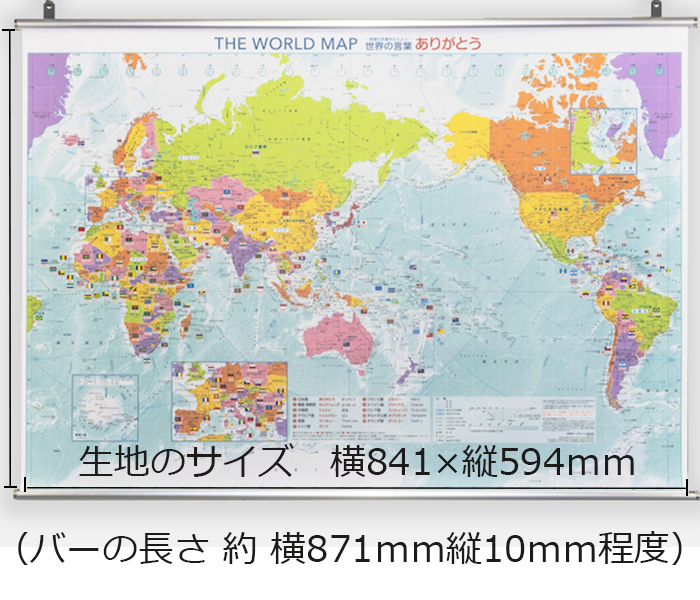Image resolution: width=700 pixels, height=600 pixels.
Task: Click the right metal hanging hook
Action: point(657,10)
